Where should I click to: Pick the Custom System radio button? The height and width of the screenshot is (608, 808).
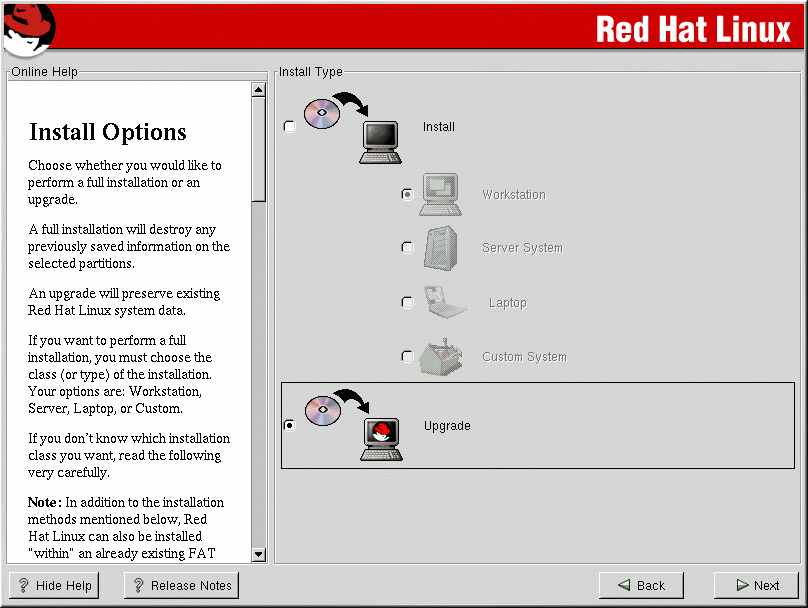pos(407,356)
